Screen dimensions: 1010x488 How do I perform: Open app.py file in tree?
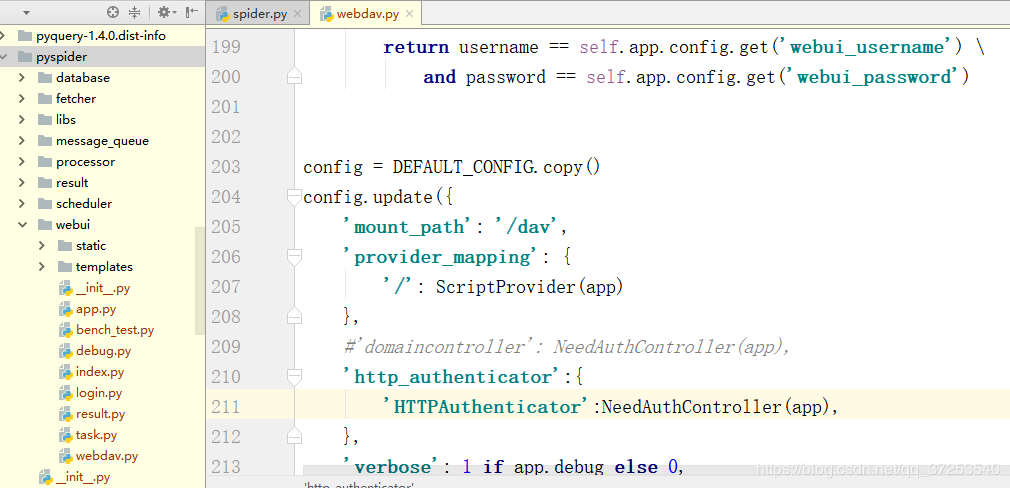coord(96,309)
